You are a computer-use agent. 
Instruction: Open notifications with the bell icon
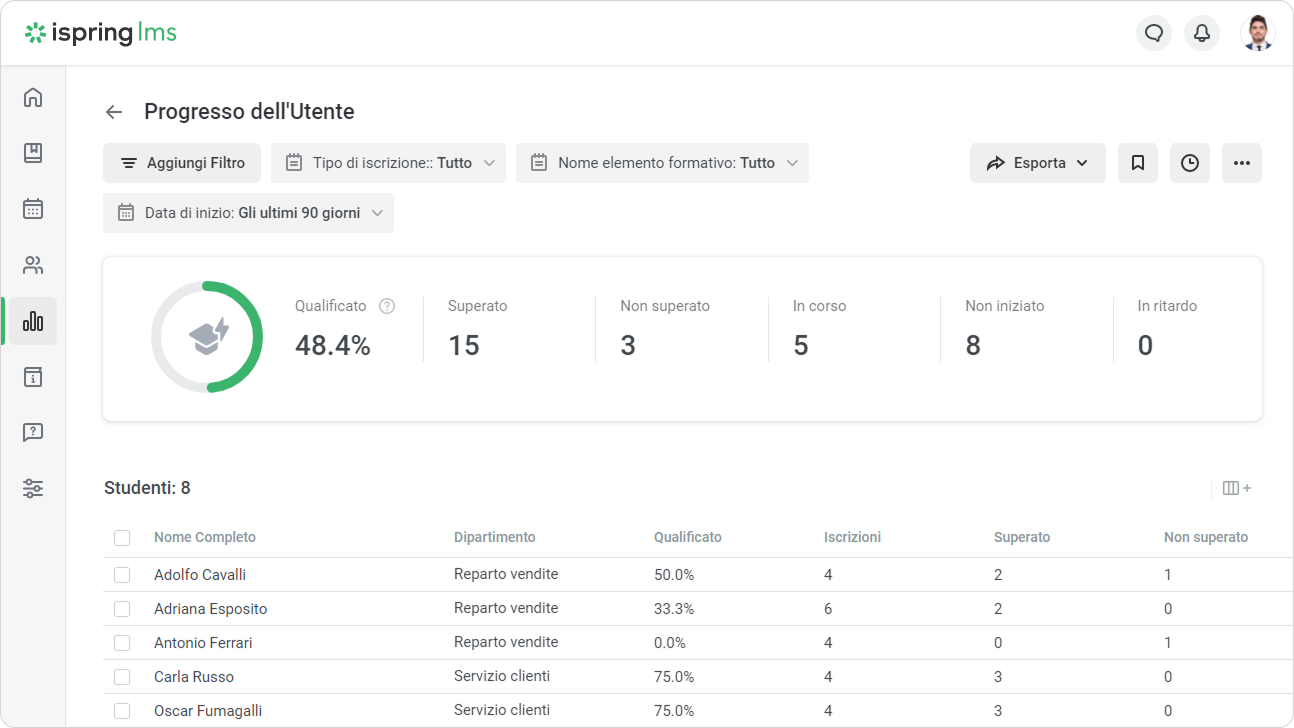1202,33
